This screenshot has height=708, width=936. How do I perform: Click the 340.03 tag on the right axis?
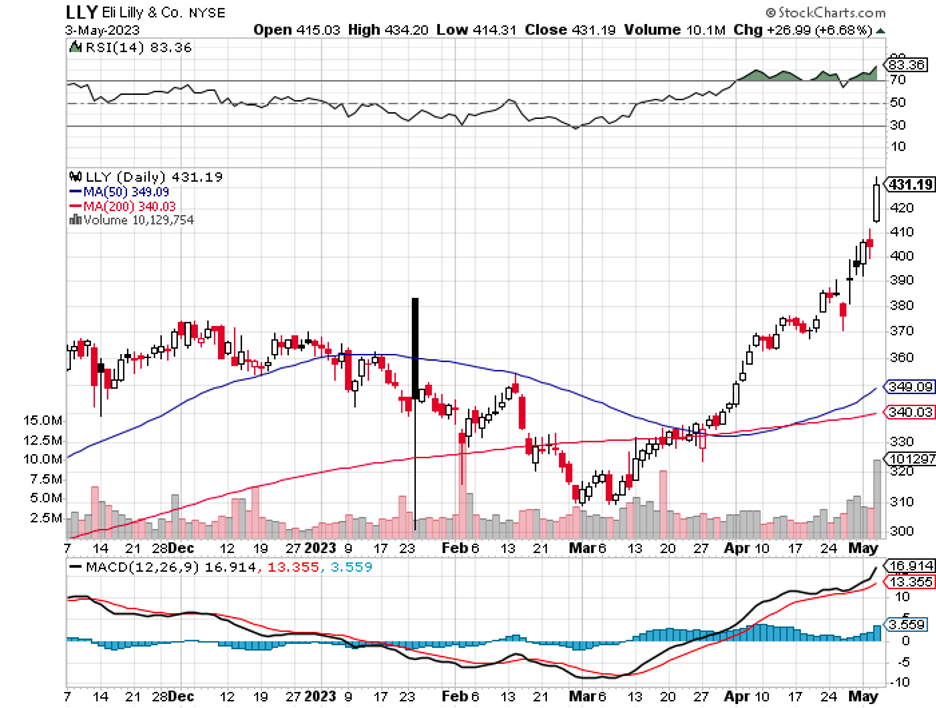tap(909, 412)
